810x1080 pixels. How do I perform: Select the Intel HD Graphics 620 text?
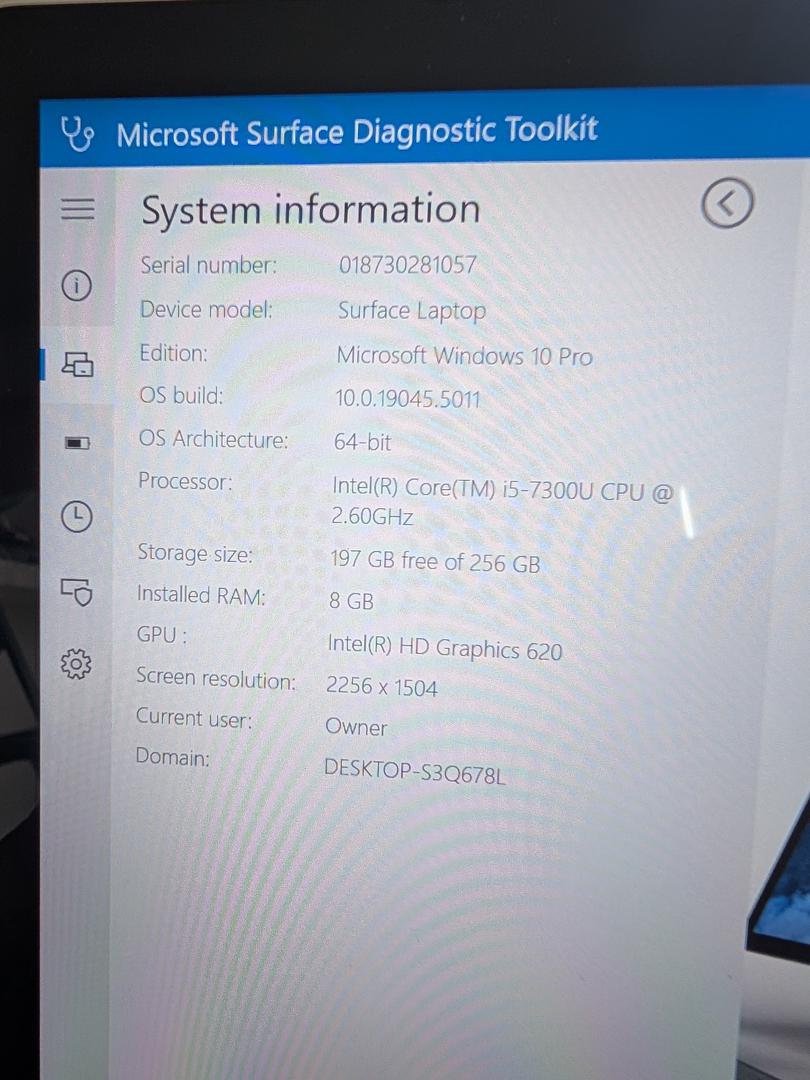[444, 649]
